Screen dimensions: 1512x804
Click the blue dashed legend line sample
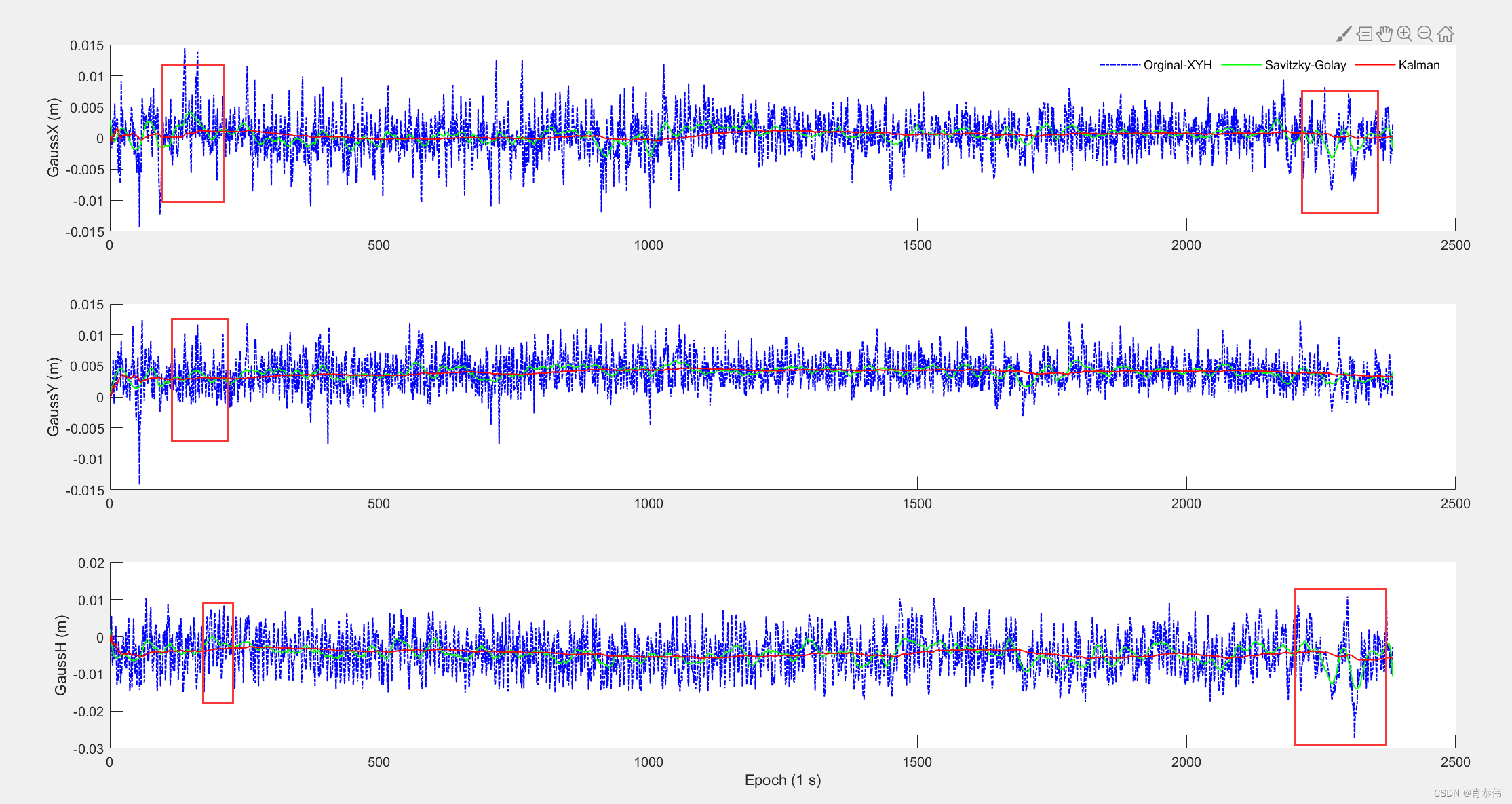(x=1119, y=65)
